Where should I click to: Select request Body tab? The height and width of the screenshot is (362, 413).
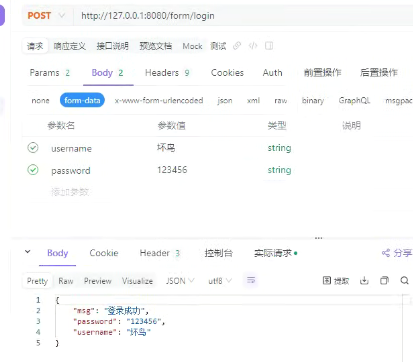[107, 73]
